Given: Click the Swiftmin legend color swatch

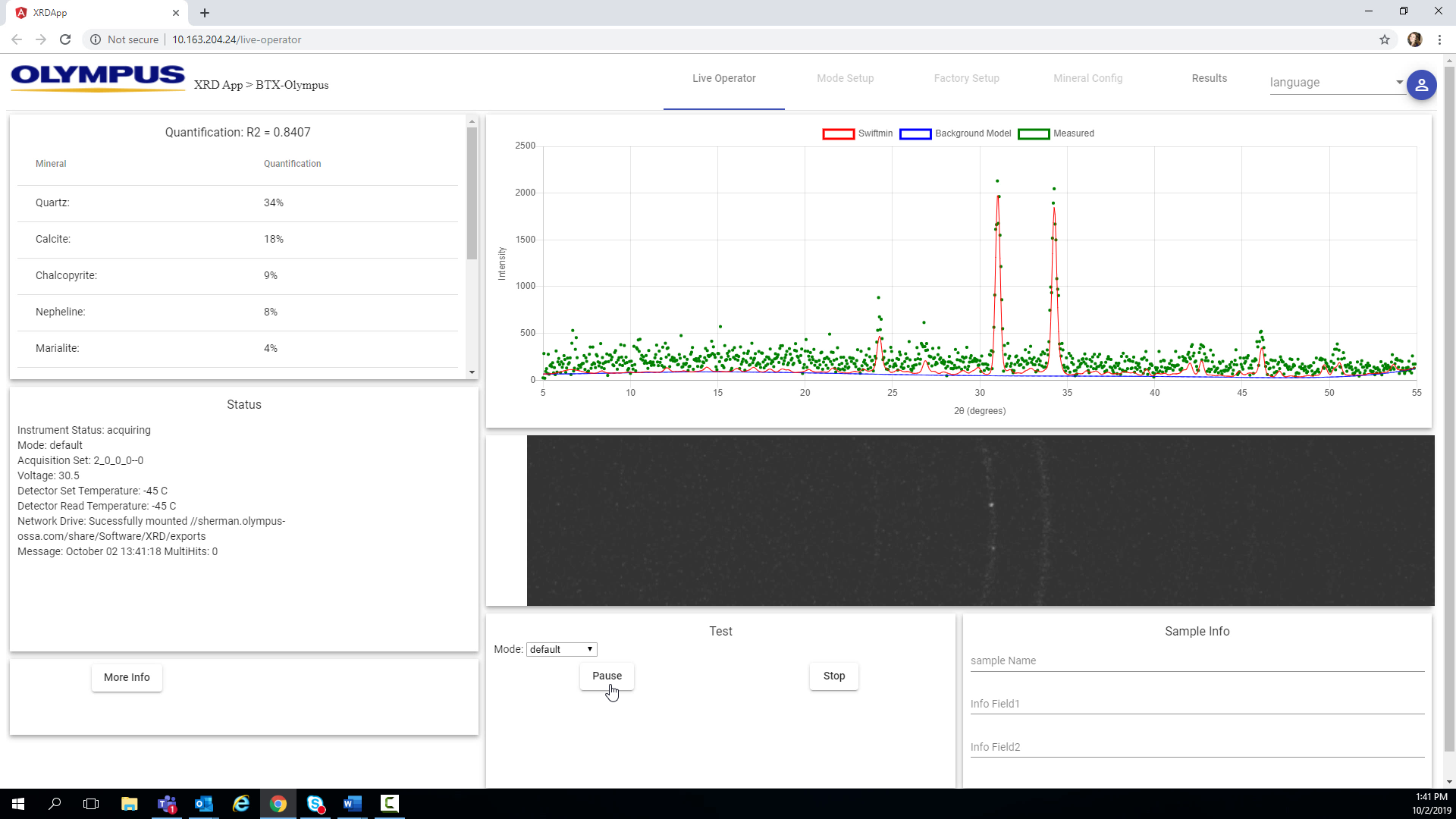Looking at the screenshot, I should click(837, 133).
